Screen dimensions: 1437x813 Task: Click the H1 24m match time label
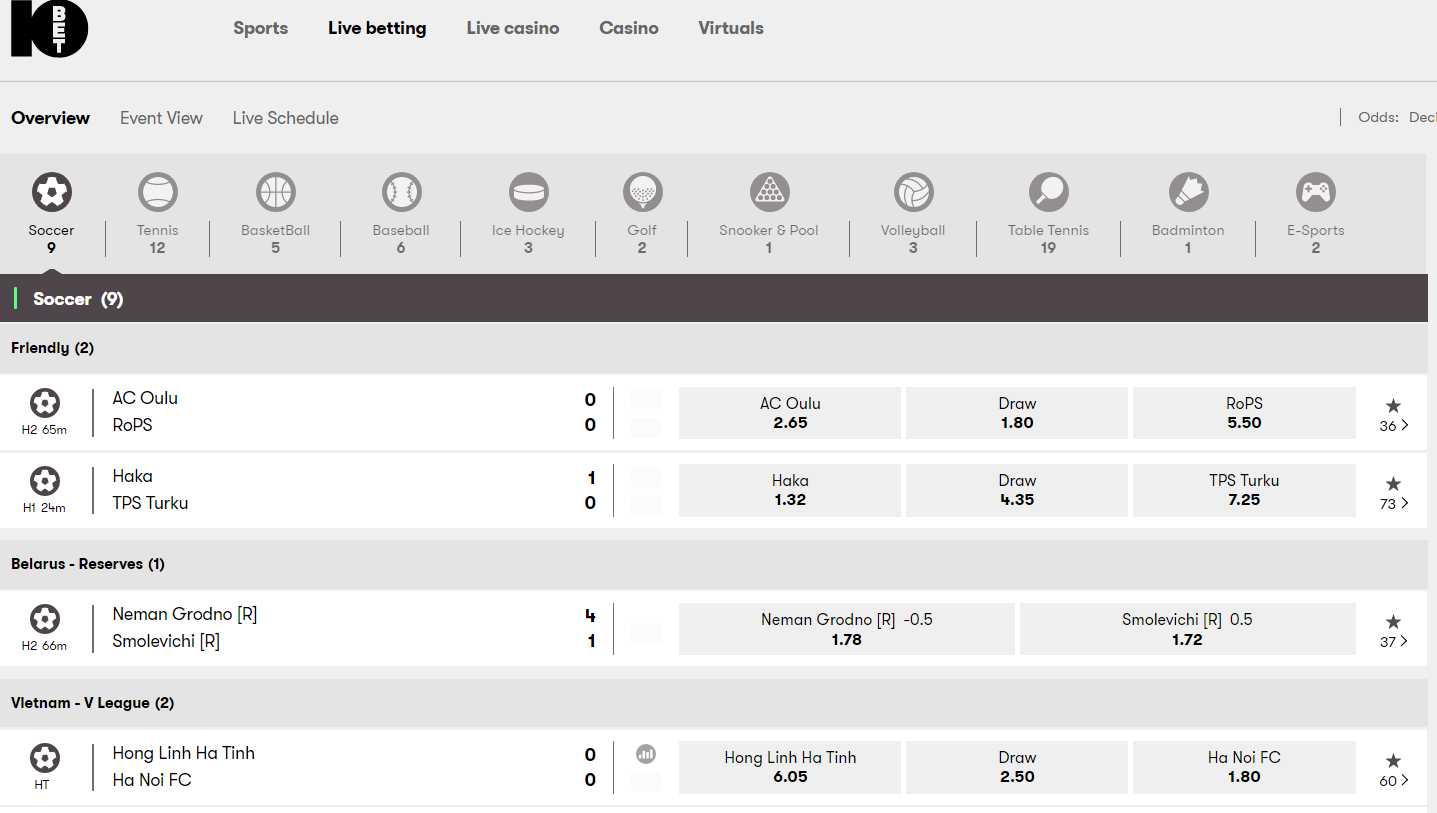[45, 508]
